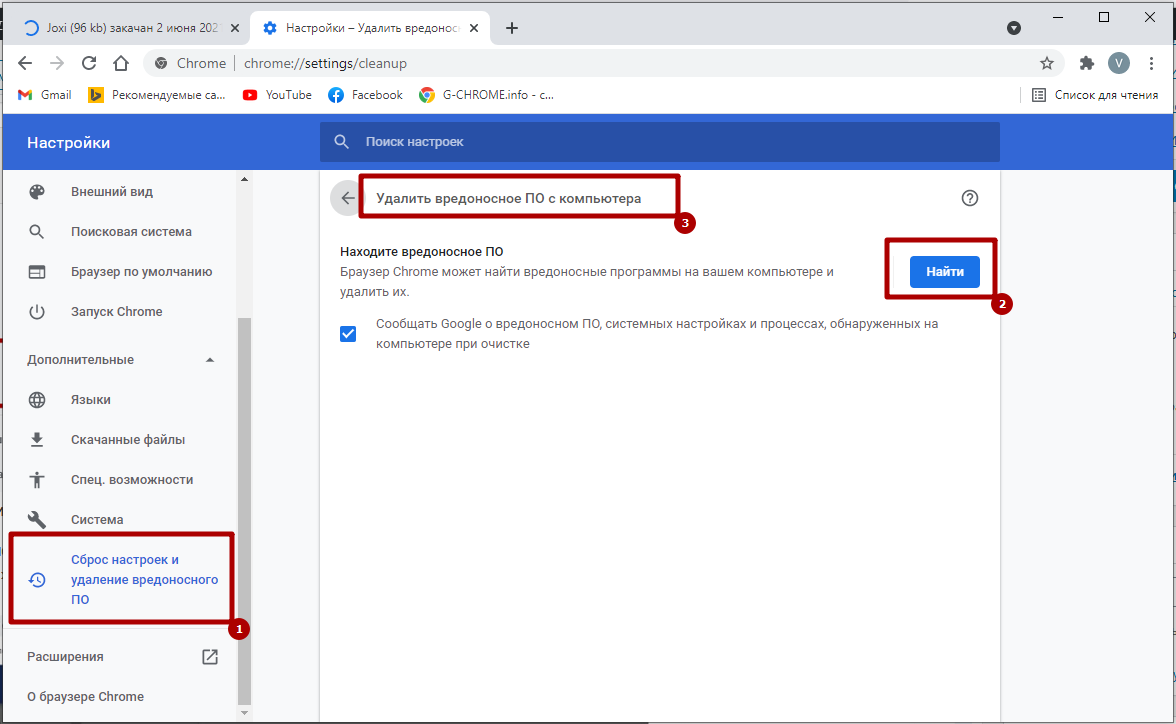1176x724 pixels.
Task: Click the globe icon beside Языки
Action: pos(37,399)
